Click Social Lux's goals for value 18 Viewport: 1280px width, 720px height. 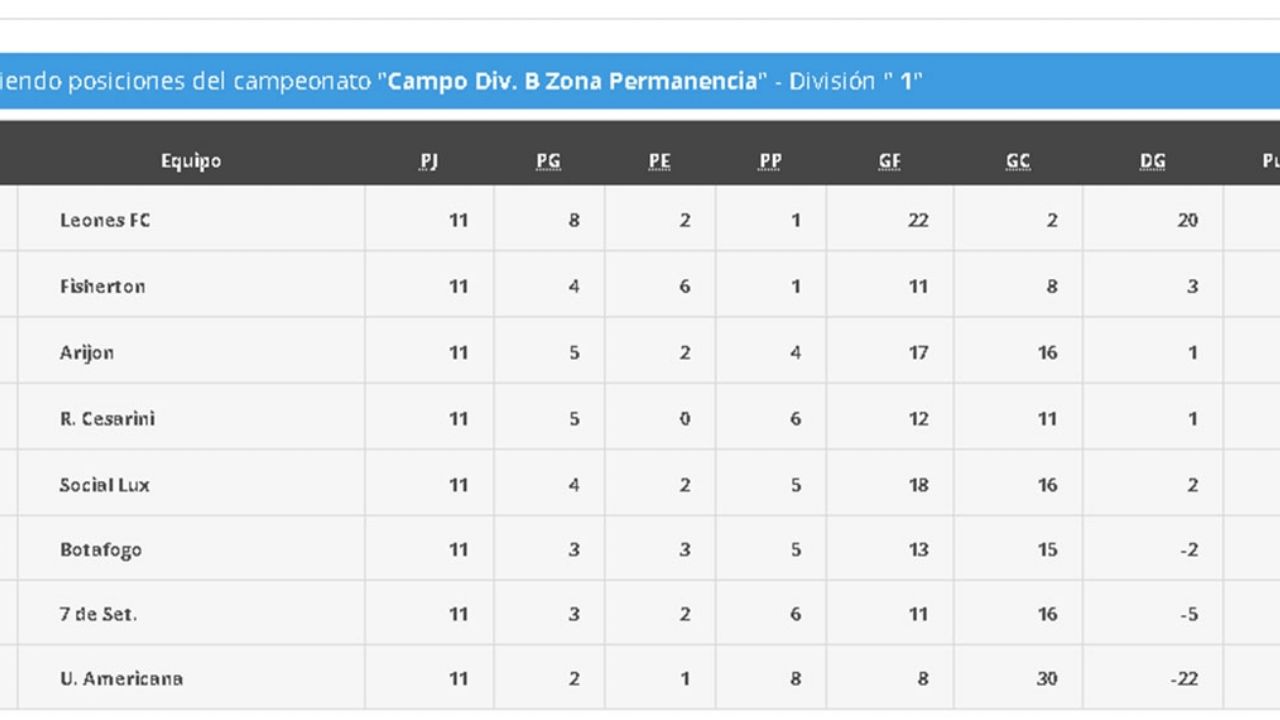918,485
